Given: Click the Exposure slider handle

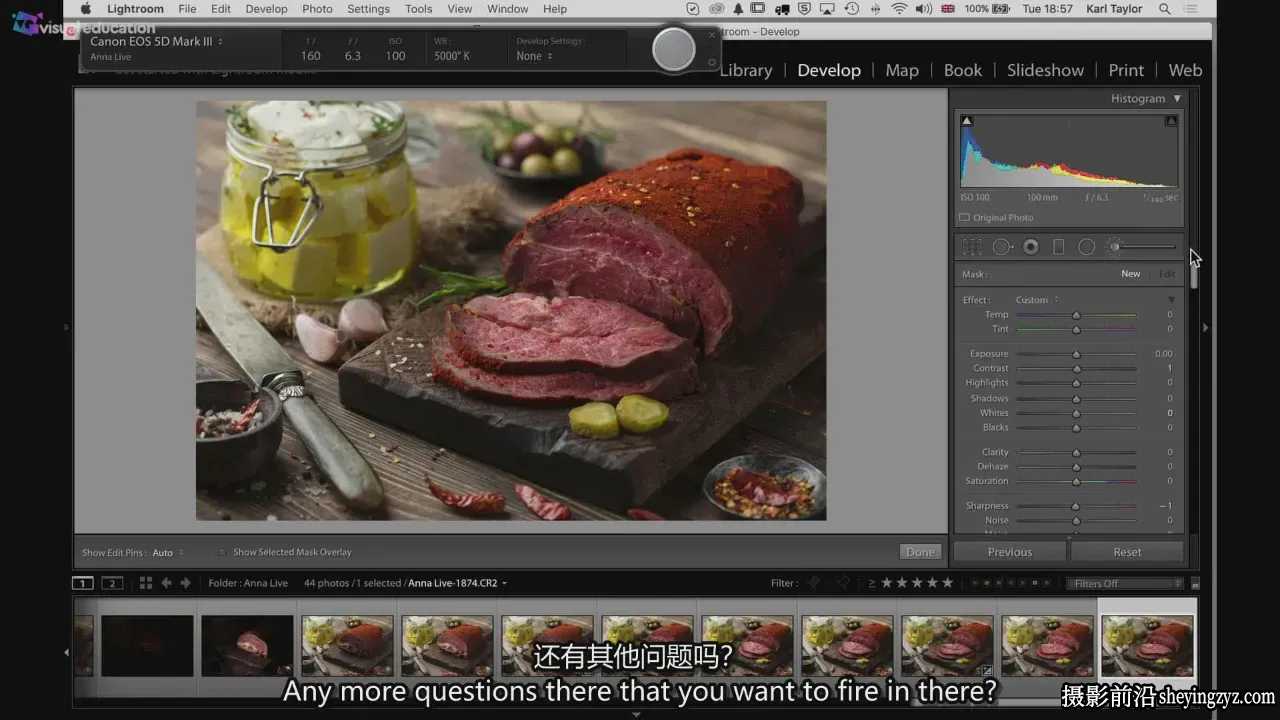Looking at the screenshot, I should point(1076,354).
